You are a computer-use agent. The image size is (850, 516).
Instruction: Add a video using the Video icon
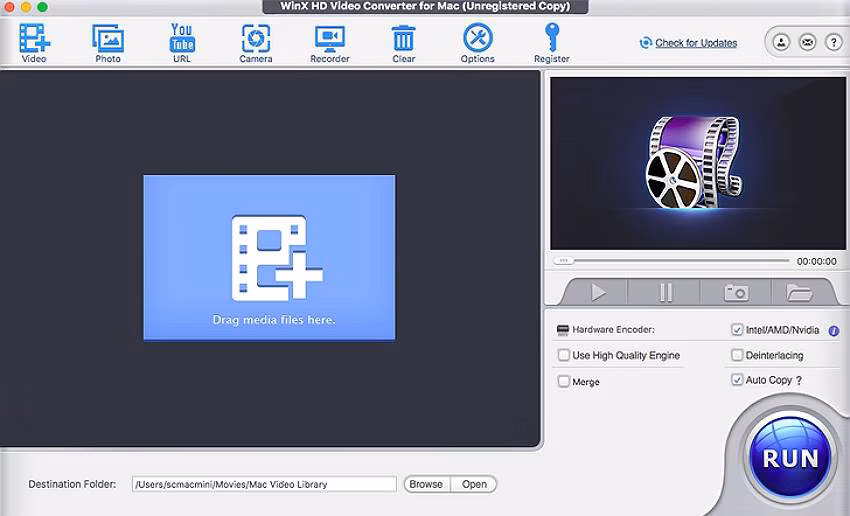[x=34, y=43]
